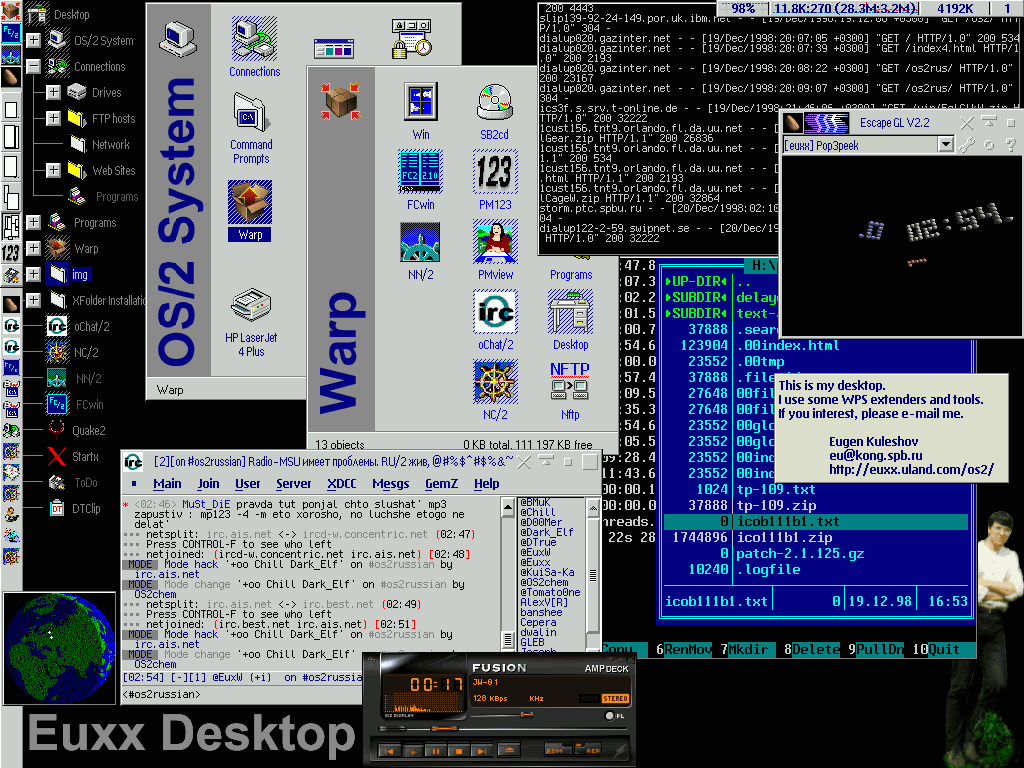Skip to previous track in AMP Deck
The image size is (1024, 768).
click(389, 751)
